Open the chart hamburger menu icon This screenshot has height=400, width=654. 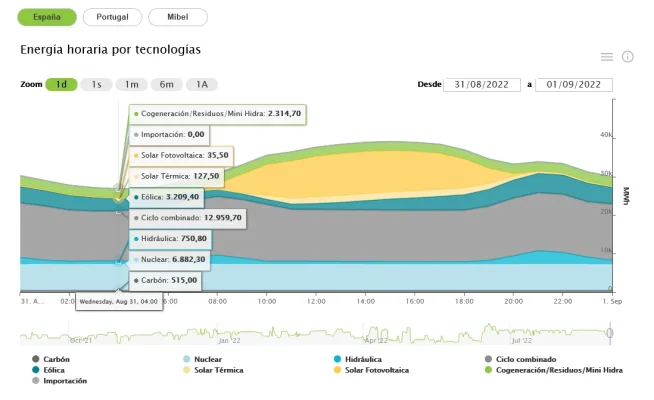pyautogui.click(x=606, y=57)
